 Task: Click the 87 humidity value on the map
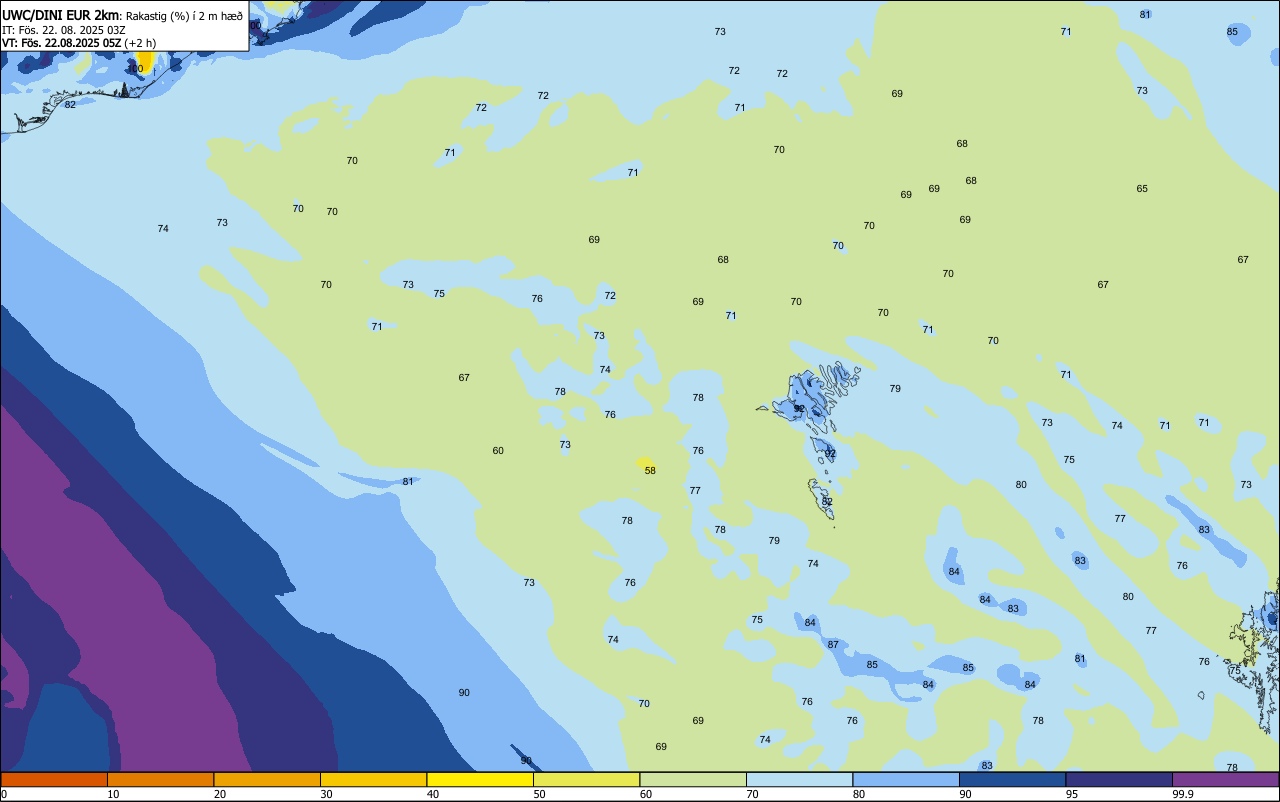coord(833,644)
